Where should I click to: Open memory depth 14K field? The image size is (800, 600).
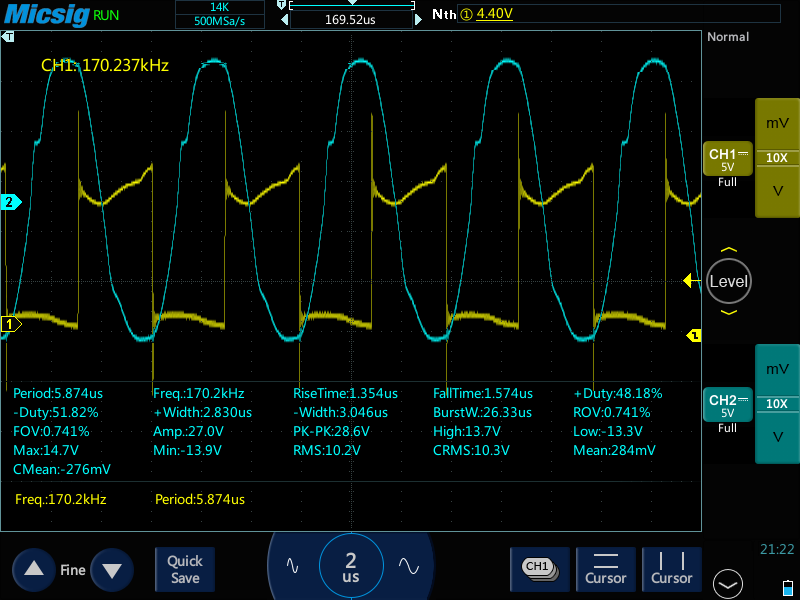pyautogui.click(x=220, y=7)
